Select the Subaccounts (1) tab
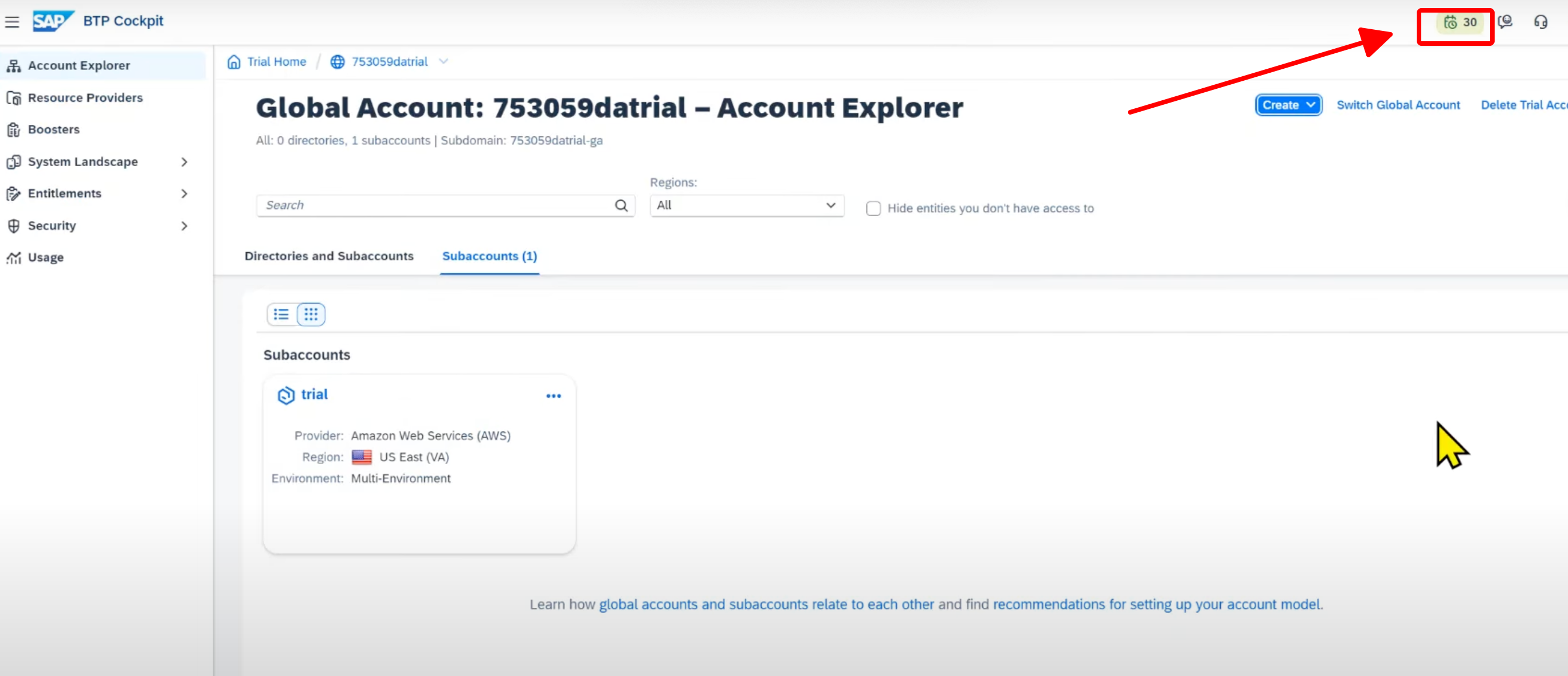 [x=489, y=256]
